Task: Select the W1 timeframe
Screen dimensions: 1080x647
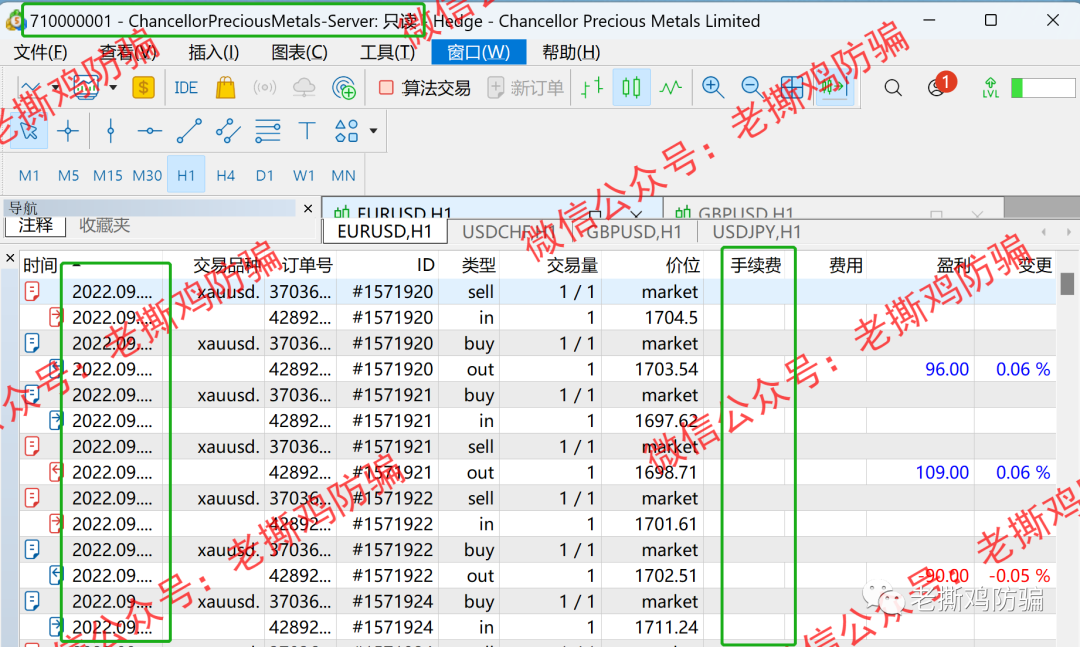Action: [304, 175]
